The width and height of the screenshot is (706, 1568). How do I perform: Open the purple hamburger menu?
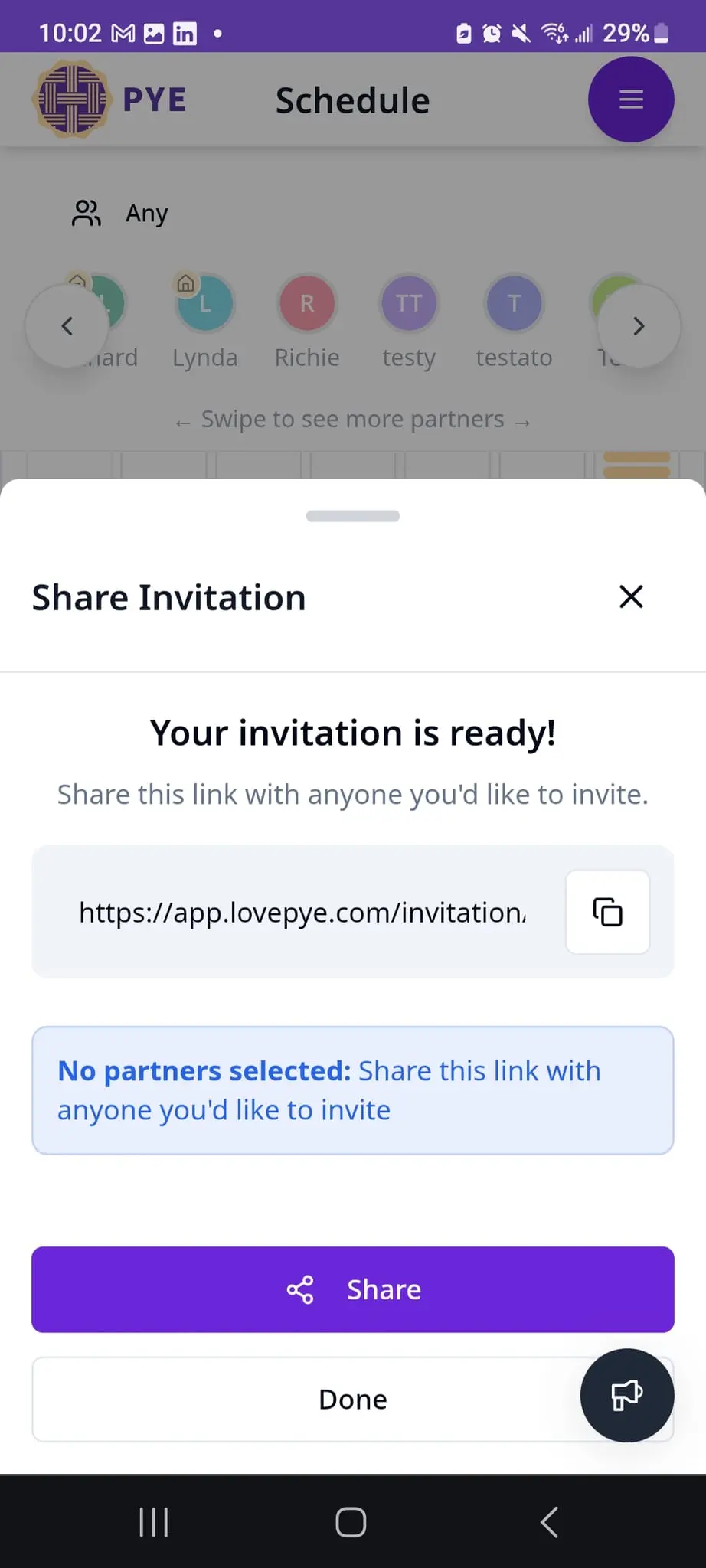[x=631, y=100]
